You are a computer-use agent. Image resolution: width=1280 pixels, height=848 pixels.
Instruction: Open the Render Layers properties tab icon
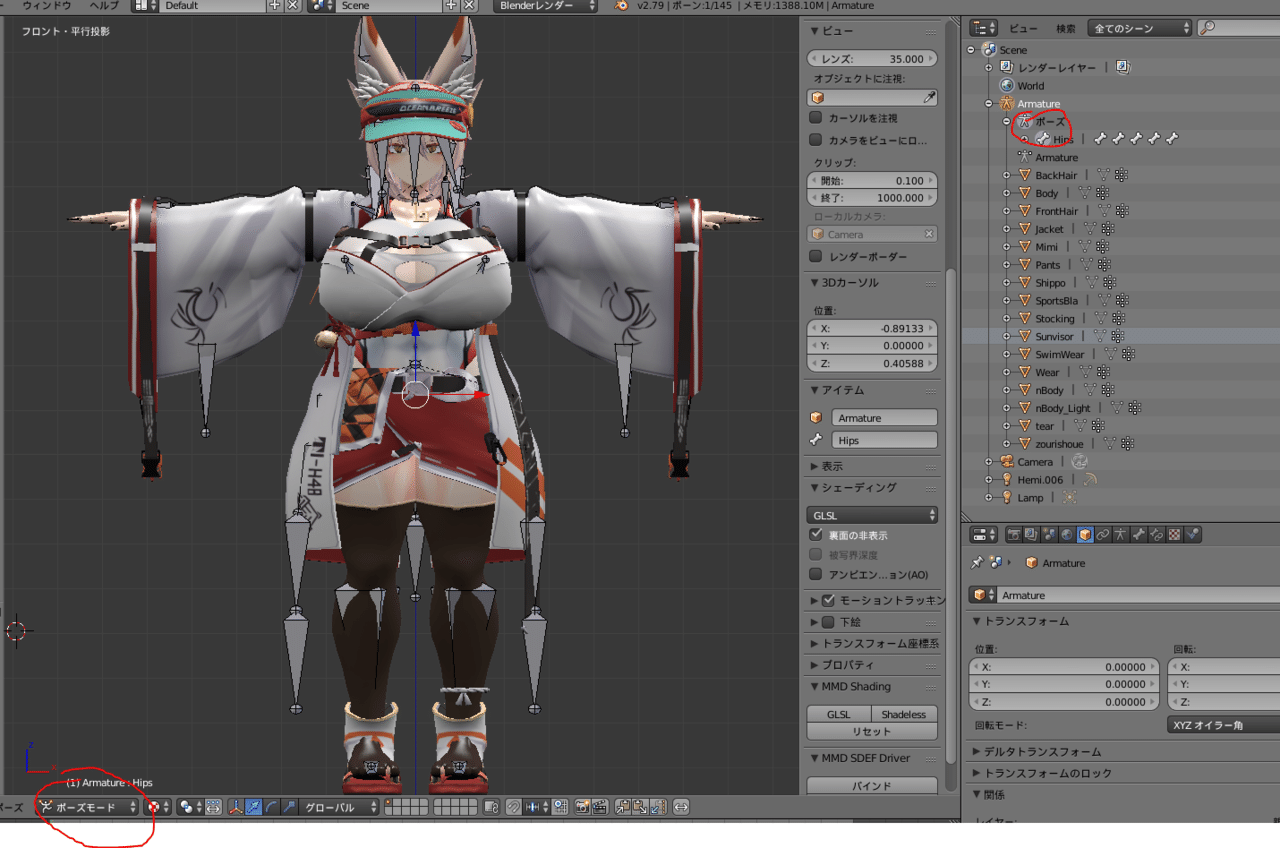point(1031,535)
